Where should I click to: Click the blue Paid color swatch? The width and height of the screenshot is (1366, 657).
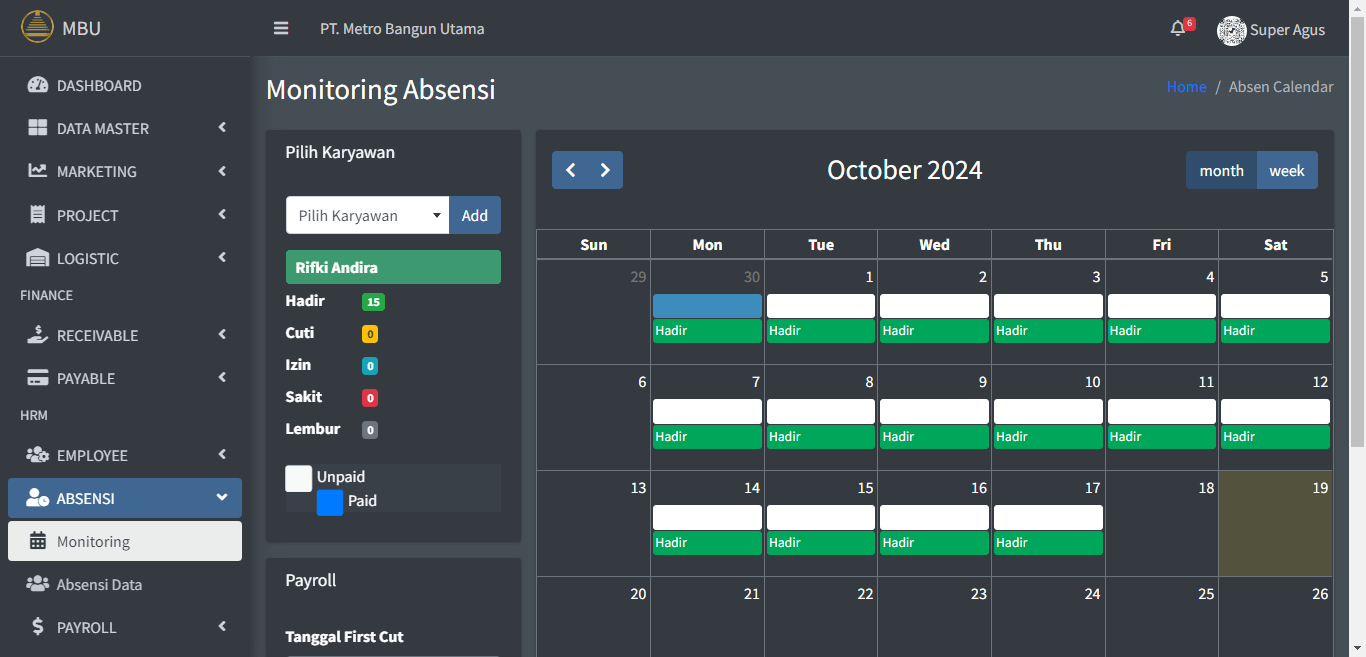coord(330,502)
